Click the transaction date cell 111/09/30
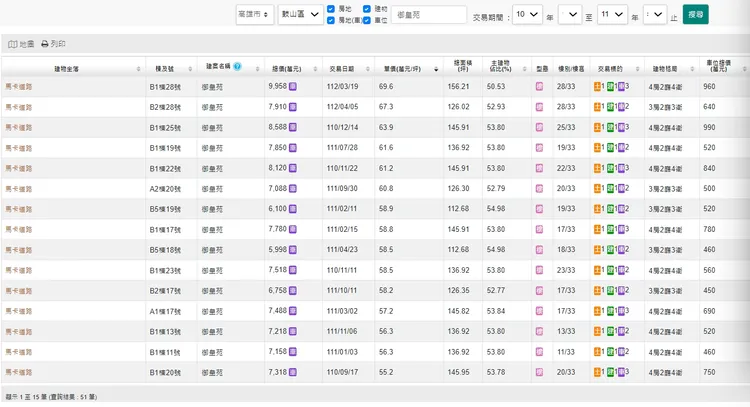750x407 pixels. coord(342,188)
